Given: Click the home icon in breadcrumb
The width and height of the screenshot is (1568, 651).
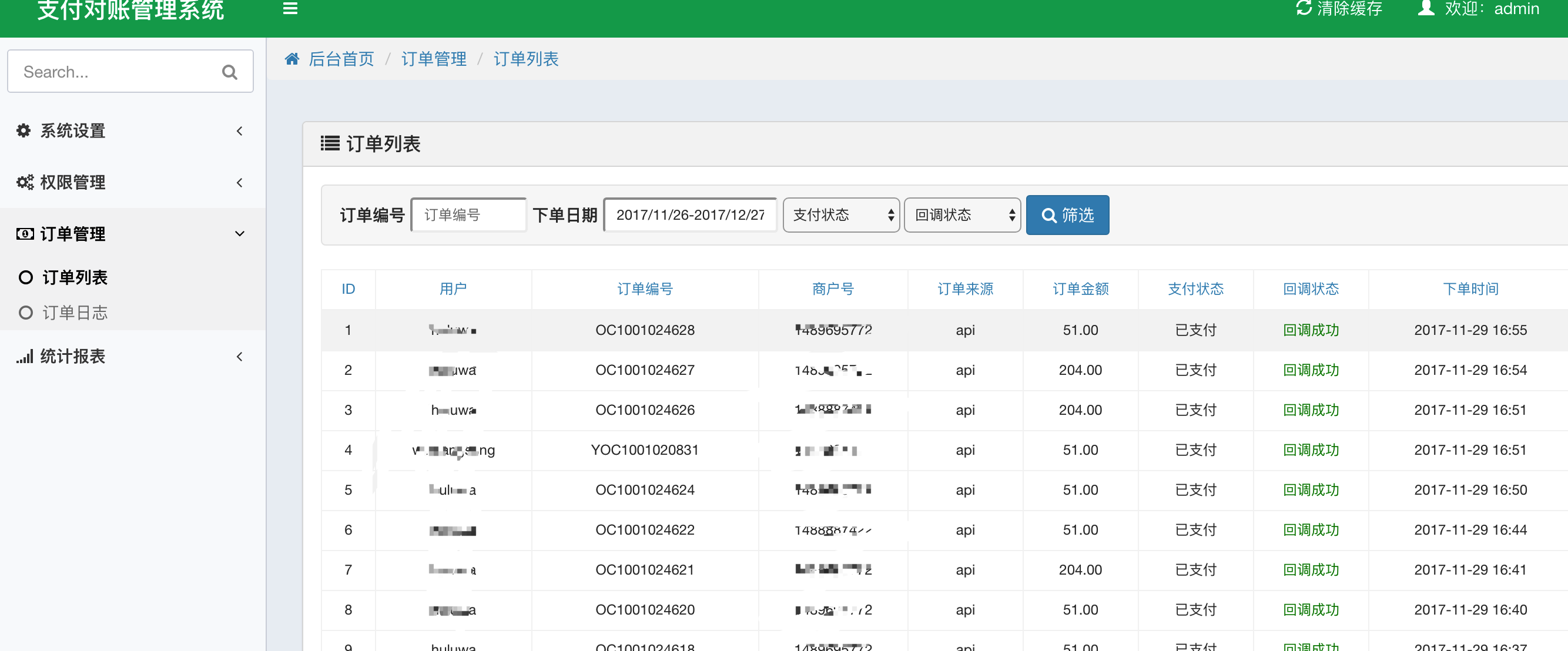Looking at the screenshot, I should (x=292, y=59).
